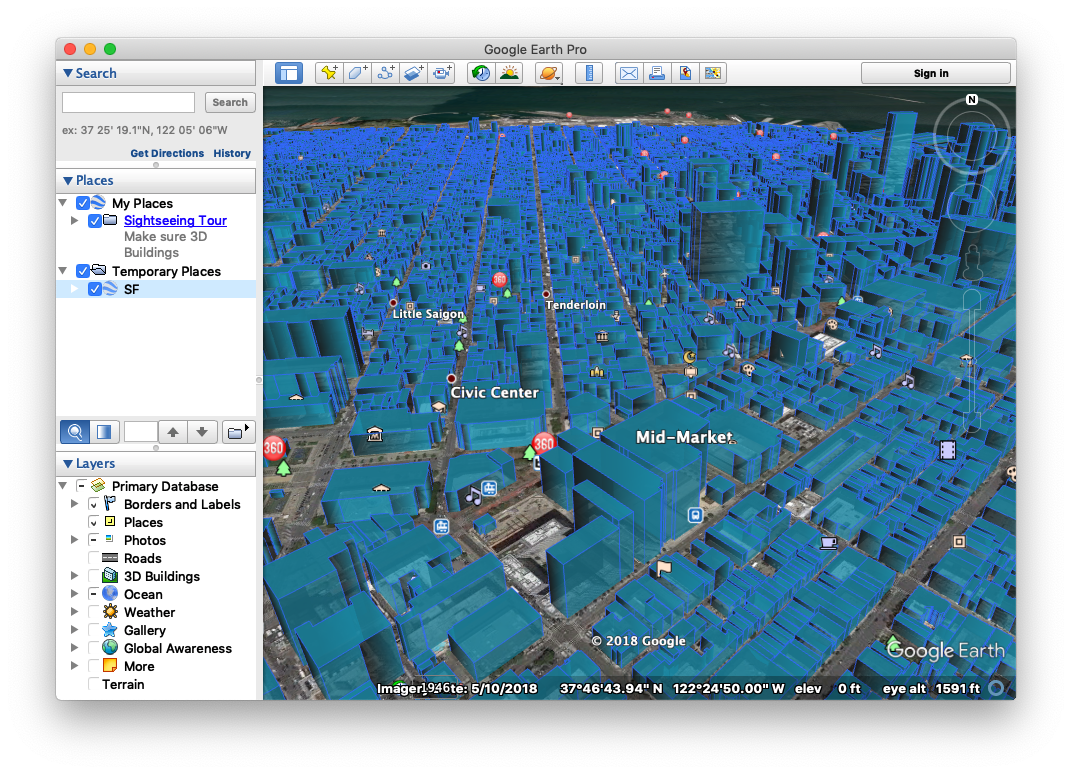Click the Add Placemark pin icon
The width and height of the screenshot is (1072, 774).
tap(330, 72)
